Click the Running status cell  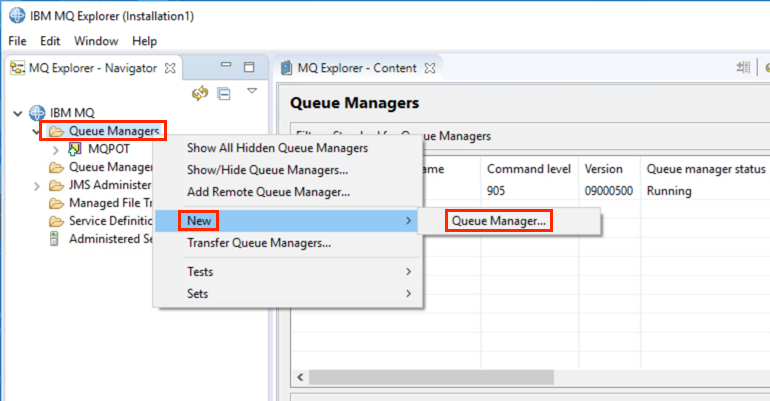click(x=669, y=191)
